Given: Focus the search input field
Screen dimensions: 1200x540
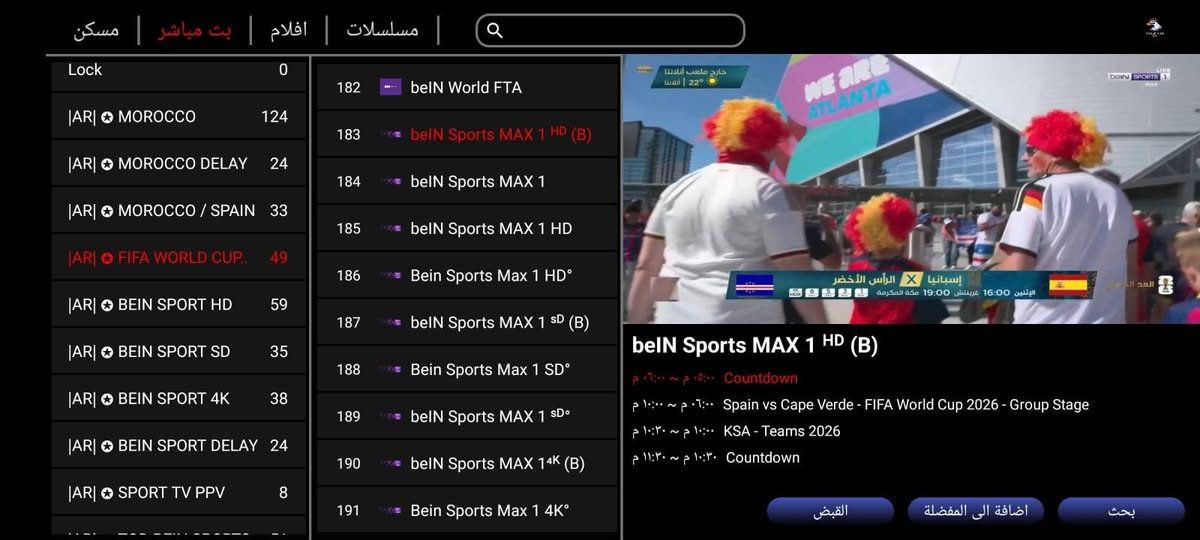Looking at the screenshot, I should tap(610, 30).
